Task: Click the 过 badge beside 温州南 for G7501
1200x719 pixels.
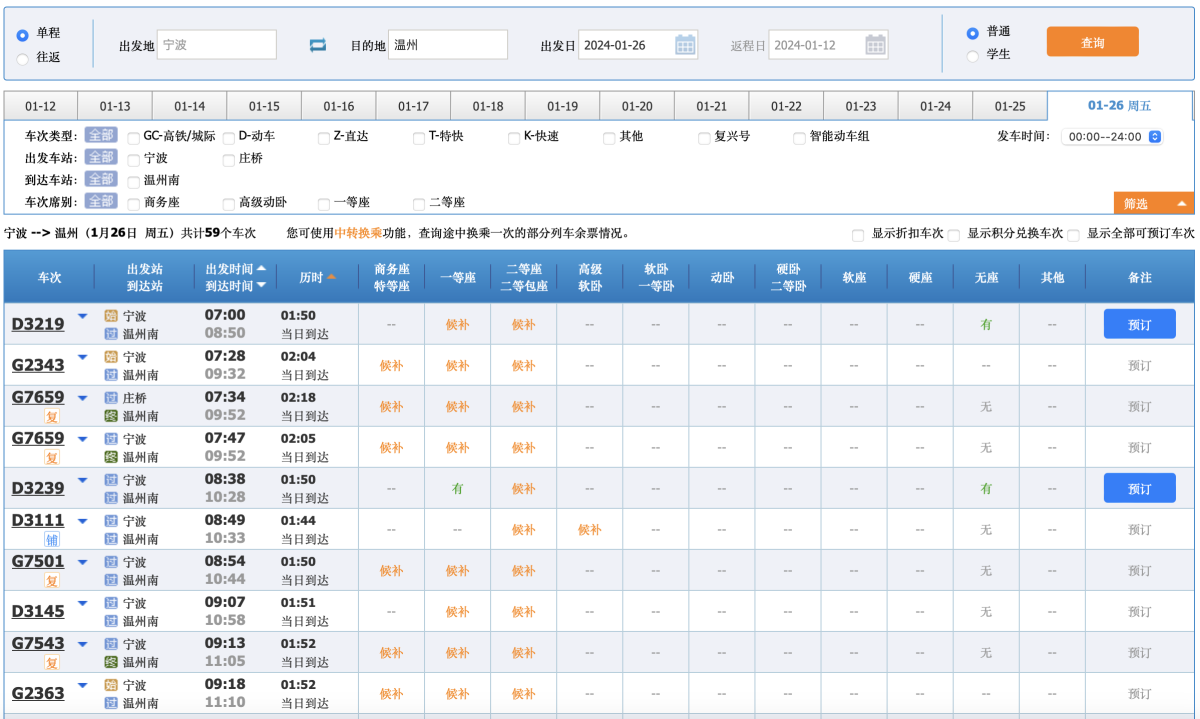Action: (x=112, y=580)
